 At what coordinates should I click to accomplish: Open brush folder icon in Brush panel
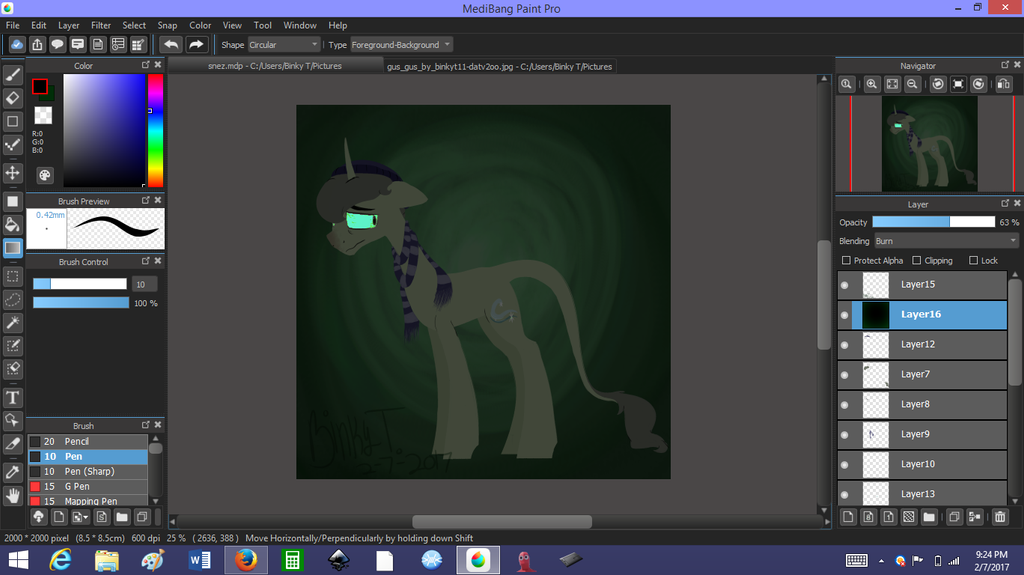(x=121, y=517)
